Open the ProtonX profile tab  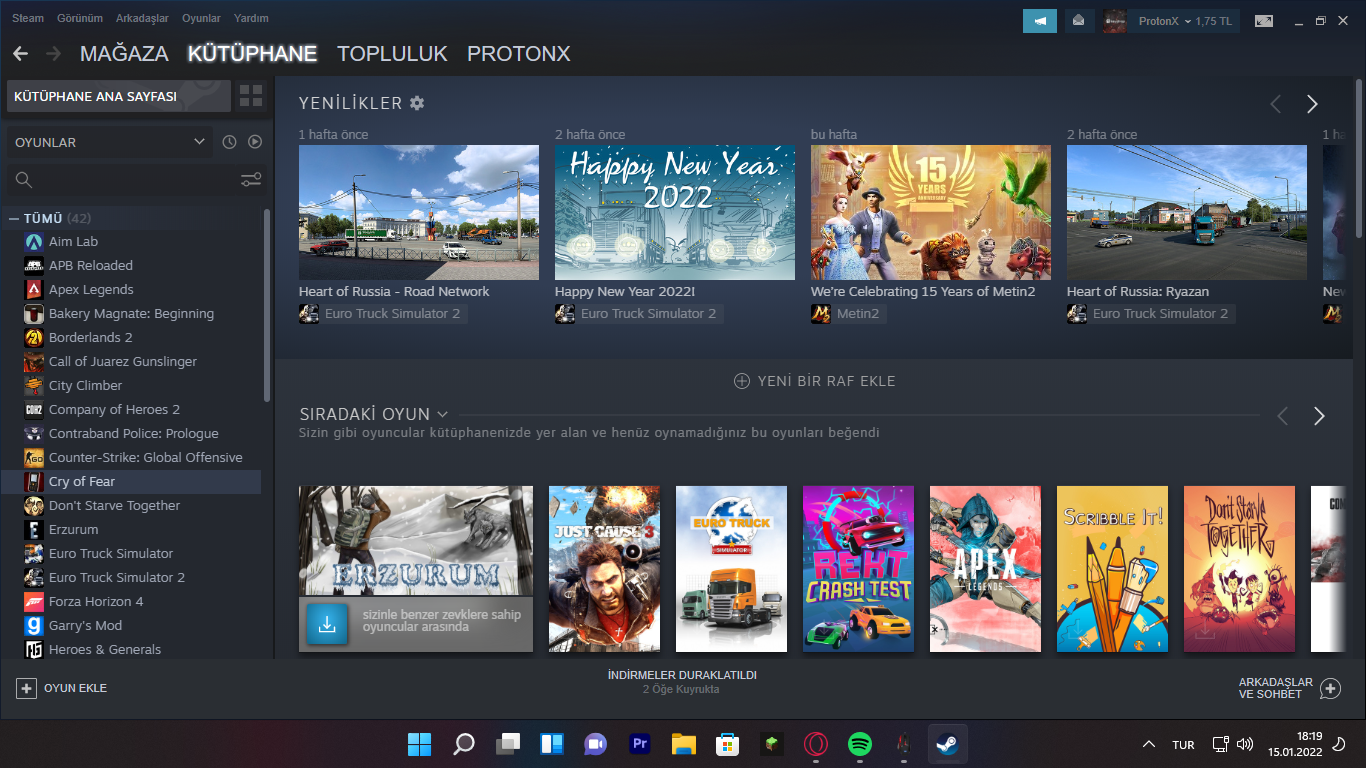pyautogui.click(x=518, y=54)
